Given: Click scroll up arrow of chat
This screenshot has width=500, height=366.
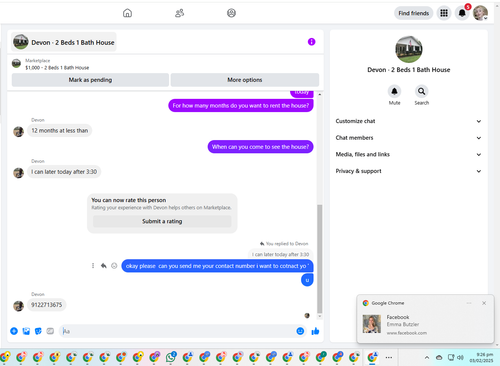Looking at the screenshot, I should coord(319,95).
